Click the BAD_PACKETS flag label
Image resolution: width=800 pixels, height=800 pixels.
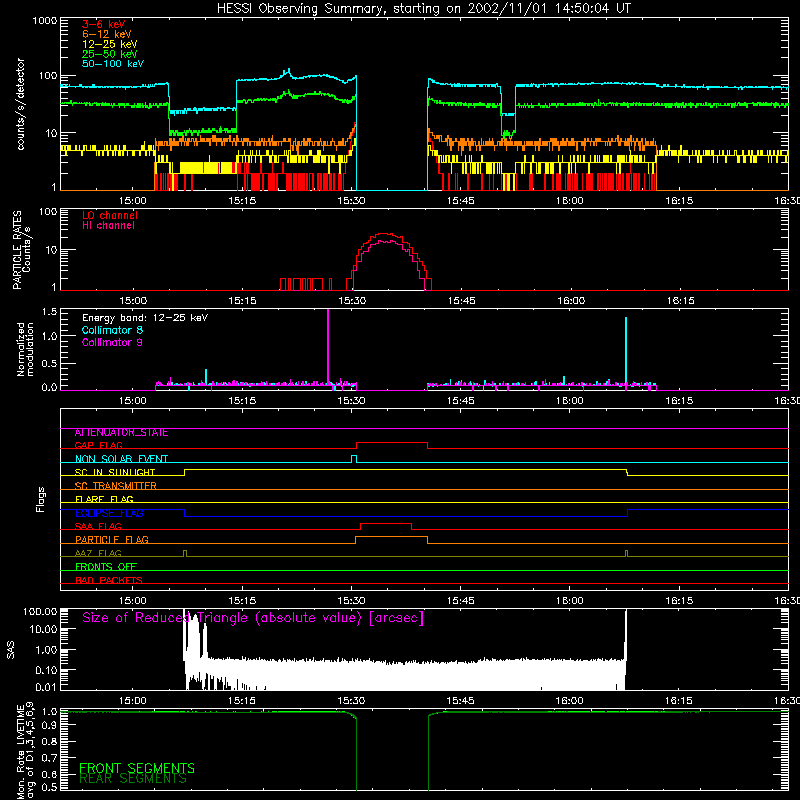(x=109, y=580)
